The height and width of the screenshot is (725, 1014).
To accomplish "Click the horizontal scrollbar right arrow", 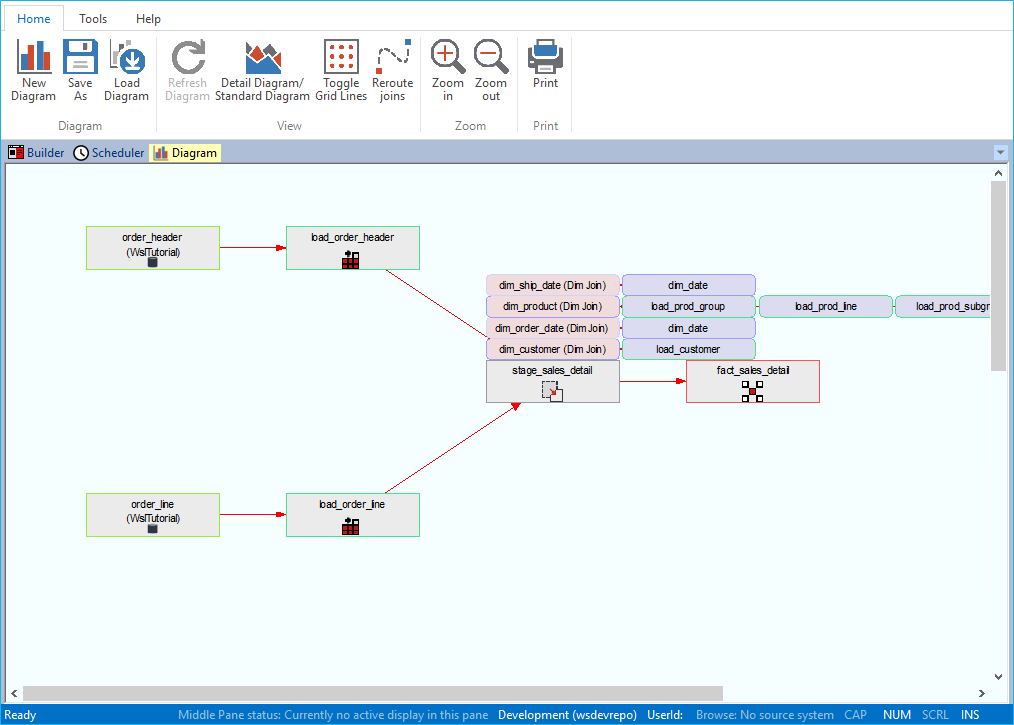I will click(x=982, y=693).
